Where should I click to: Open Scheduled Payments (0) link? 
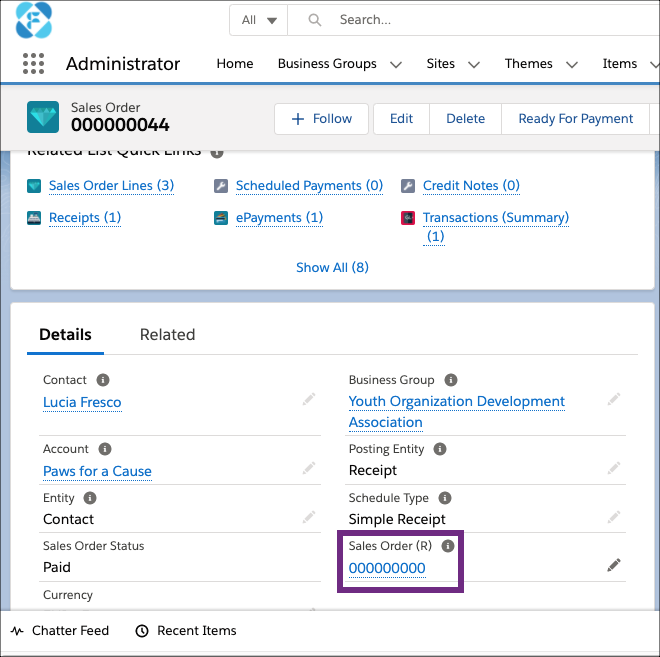click(x=309, y=186)
